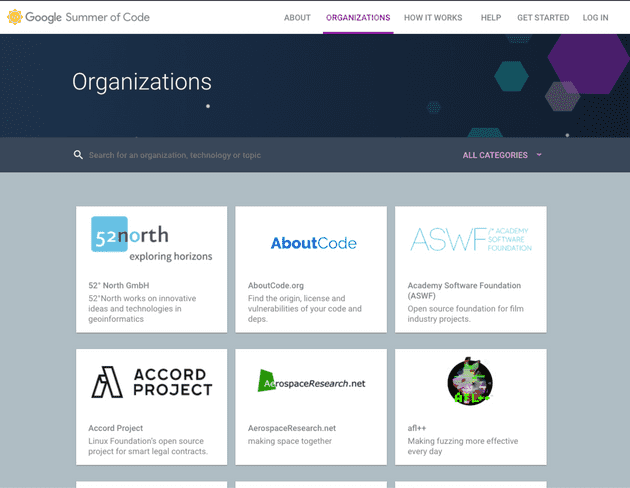Open the 52° North GmbH title
Image resolution: width=630 pixels, height=488 pixels.
118,285
